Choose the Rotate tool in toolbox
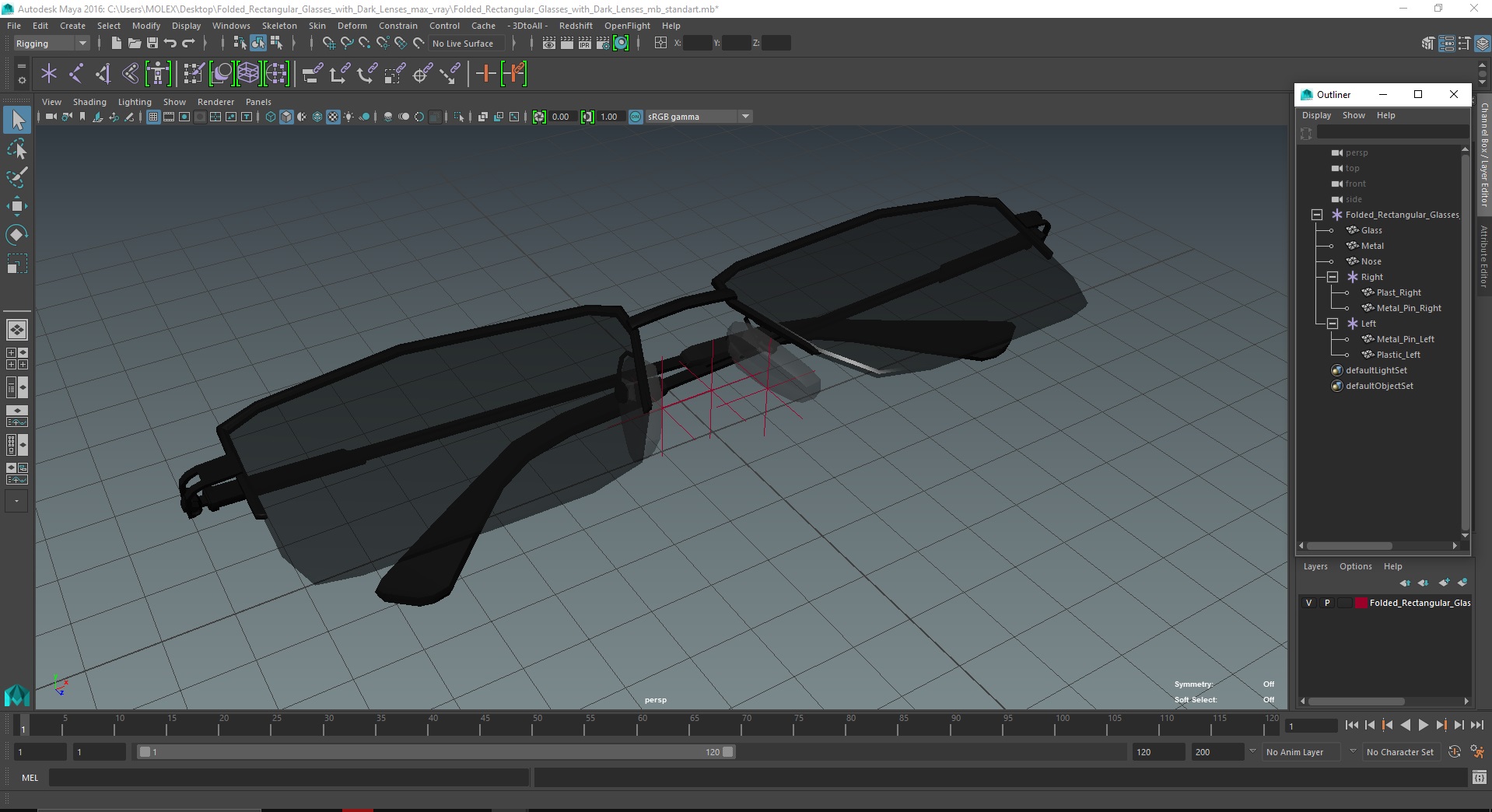The image size is (1492, 812). (17, 235)
